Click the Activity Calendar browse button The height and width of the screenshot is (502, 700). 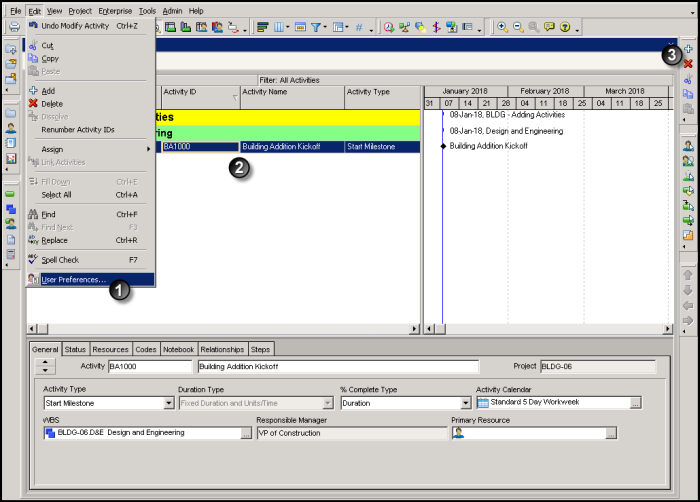(x=635, y=403)
